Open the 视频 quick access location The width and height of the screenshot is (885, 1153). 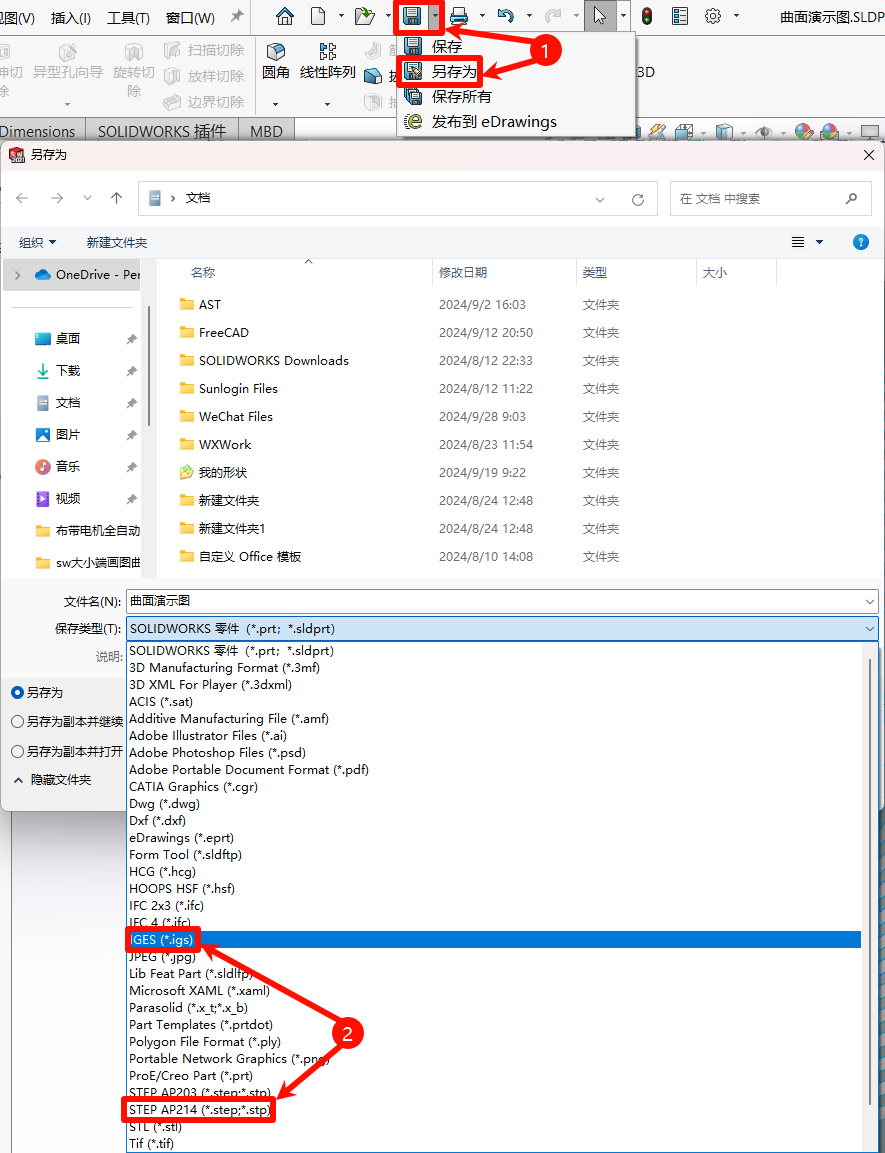[58, 499]
